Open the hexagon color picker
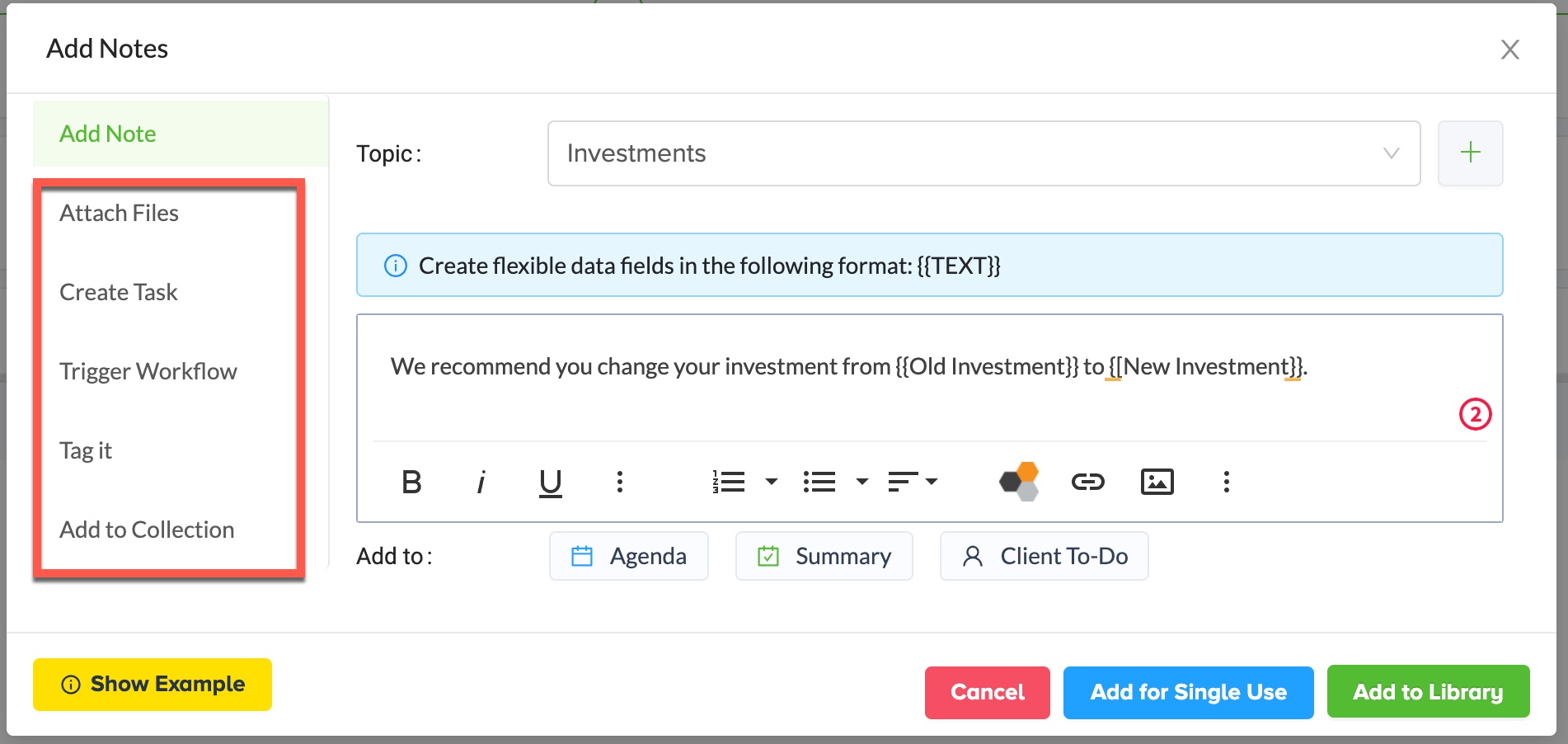This screenshot has width=1568, height=744. (x=1019, y=482)
